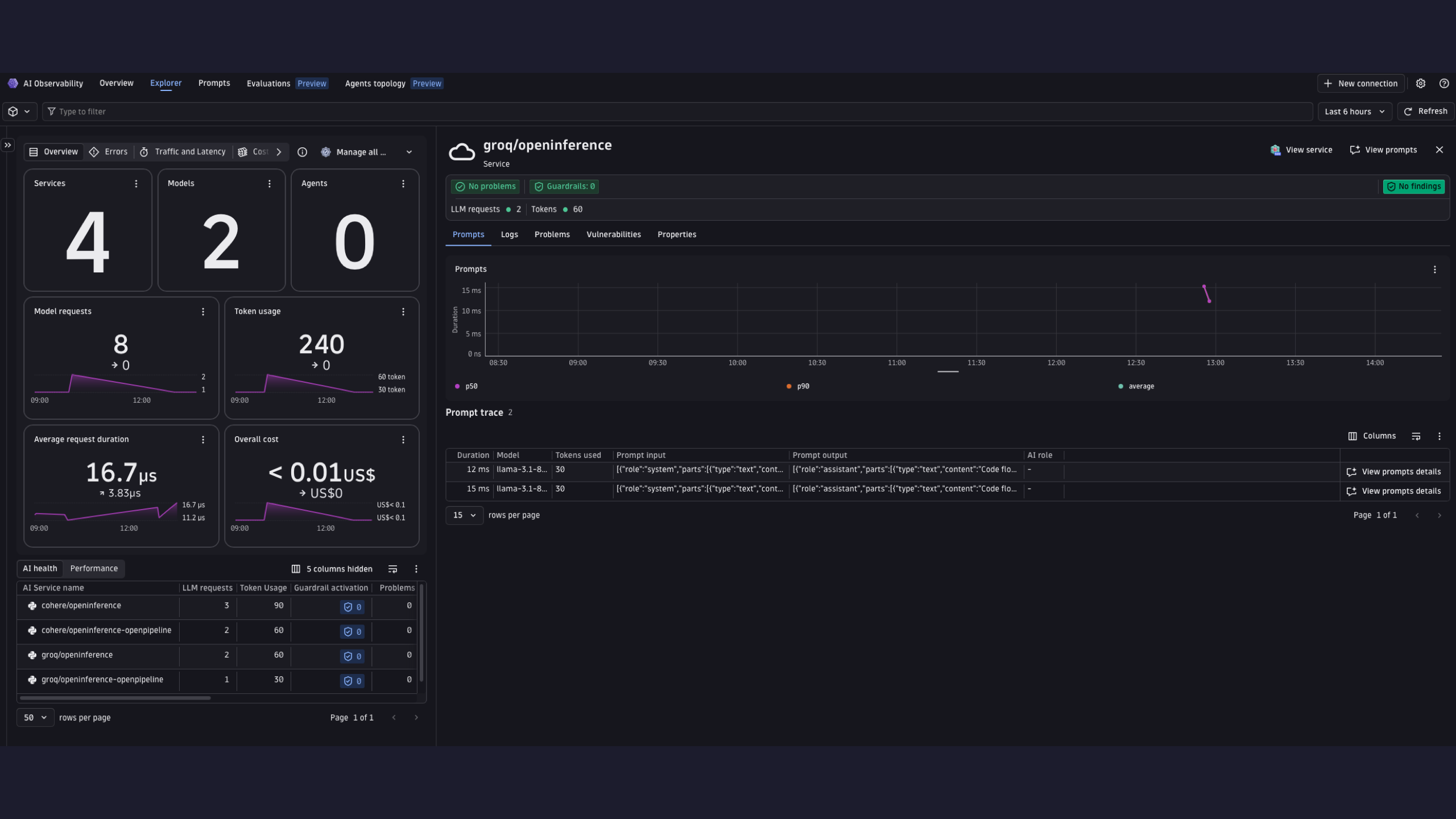Toggle line wrap icon beside 5 columns hidden
Image resolution: width=1456 pixels, height=819 pixels.
click(x=392, y=569)
